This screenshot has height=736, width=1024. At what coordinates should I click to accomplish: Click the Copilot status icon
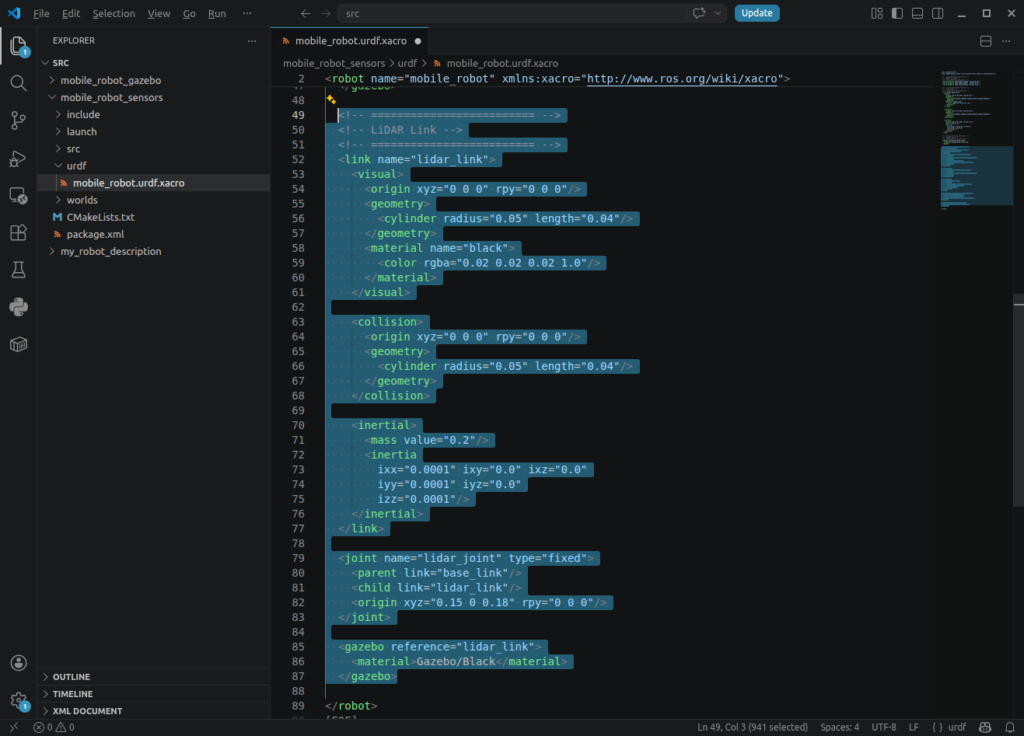tap(985, 727)
